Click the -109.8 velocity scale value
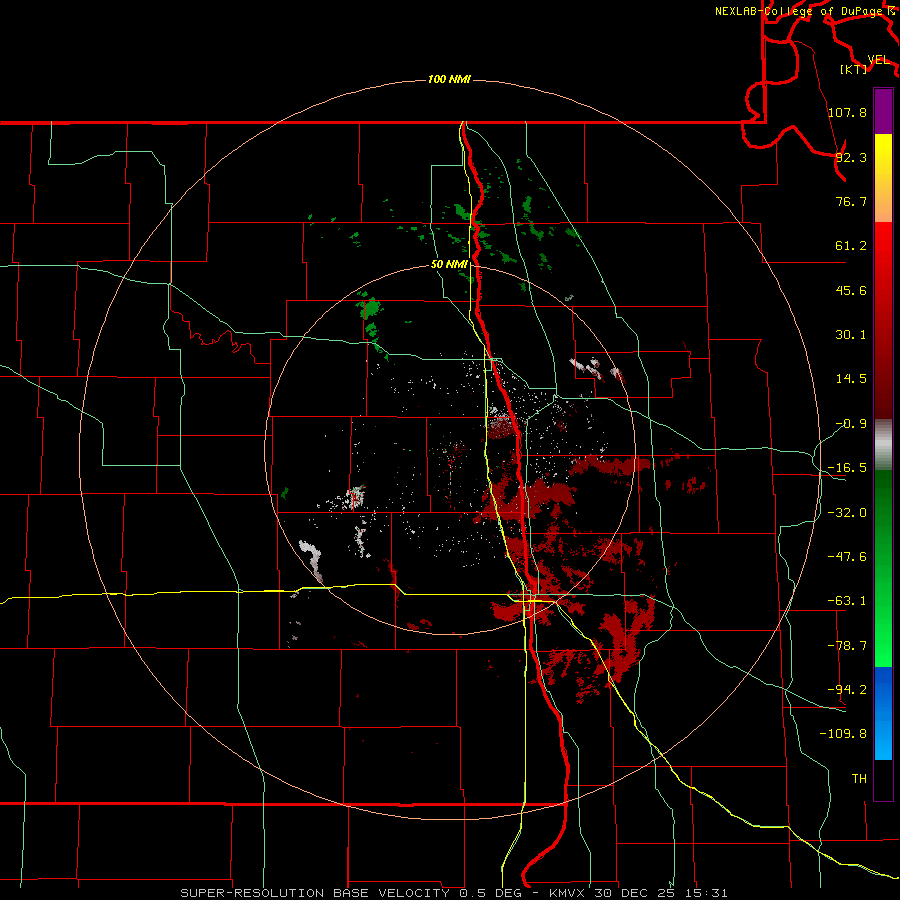The height and width of the screenshot is (900, 900). 843,734
